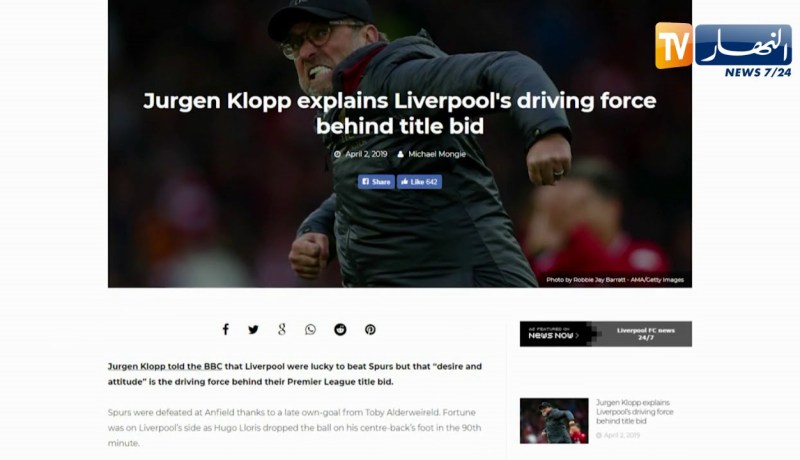Send the article through WhatsApp icon
The height and width of the screenshot is (460, 800).
click(310, 330)
